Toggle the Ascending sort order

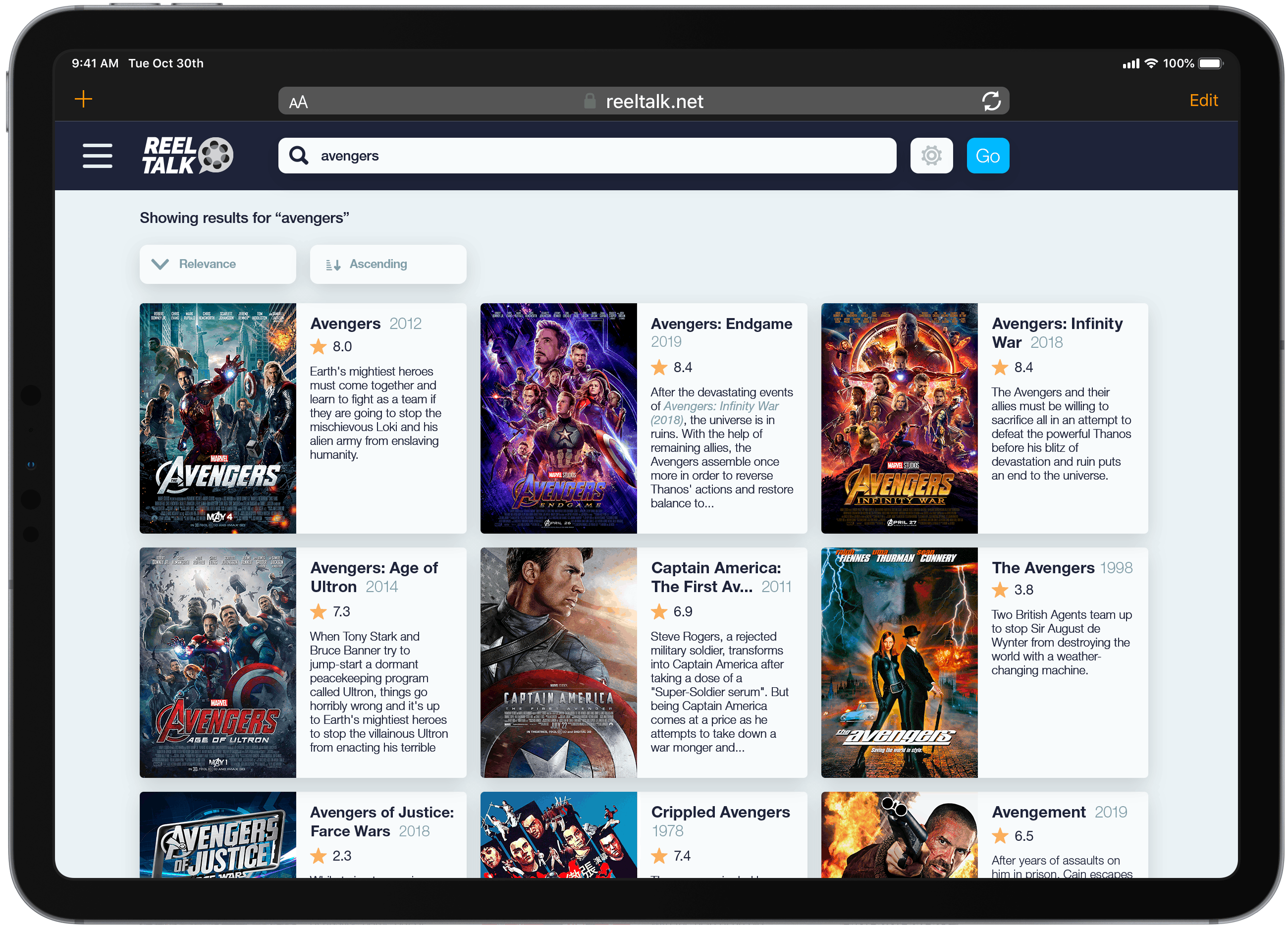click(x=388, y=264)
